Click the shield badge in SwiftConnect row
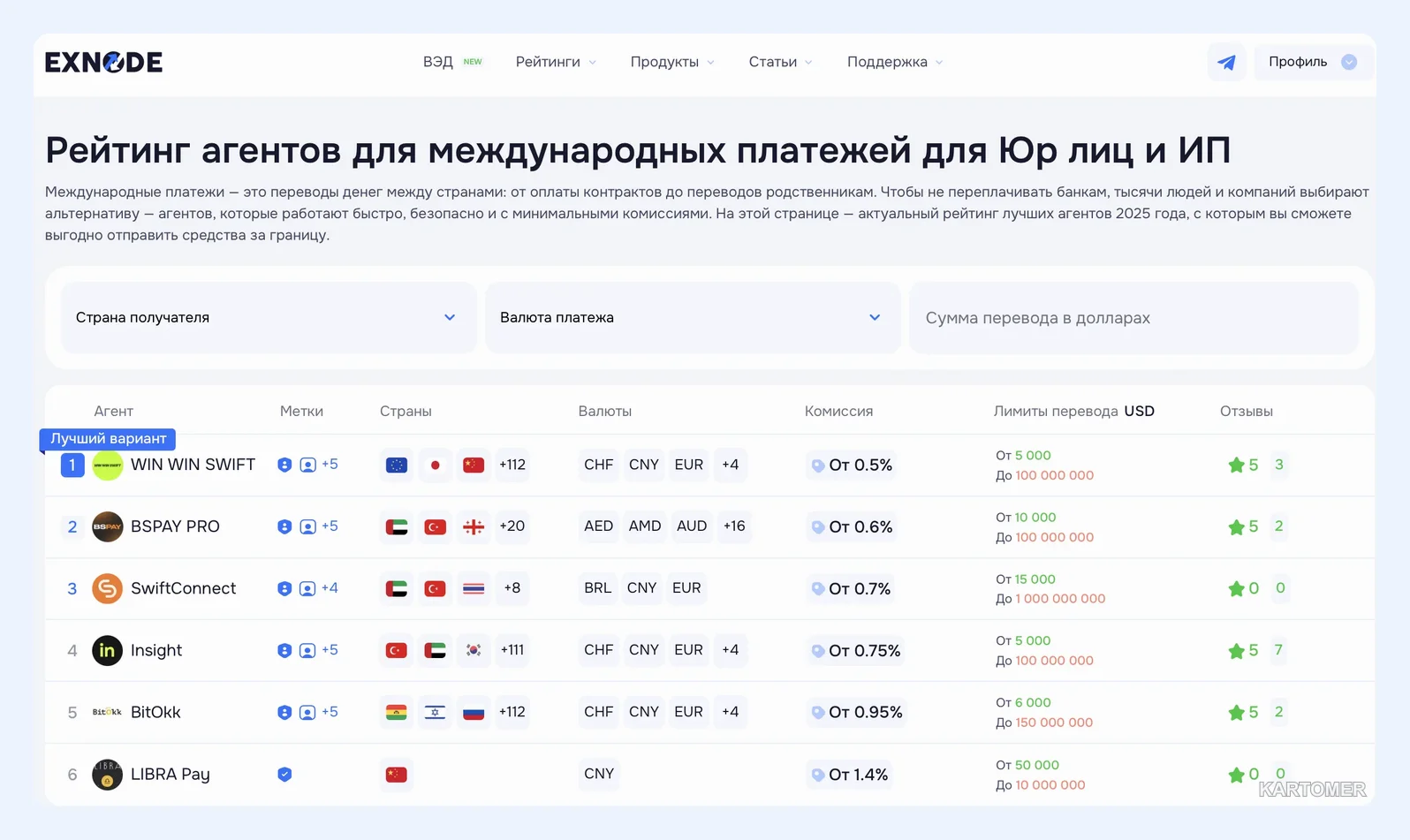The height and width of the screenshot is (840, 1410). pyautogui.click(x=284, y=588)
